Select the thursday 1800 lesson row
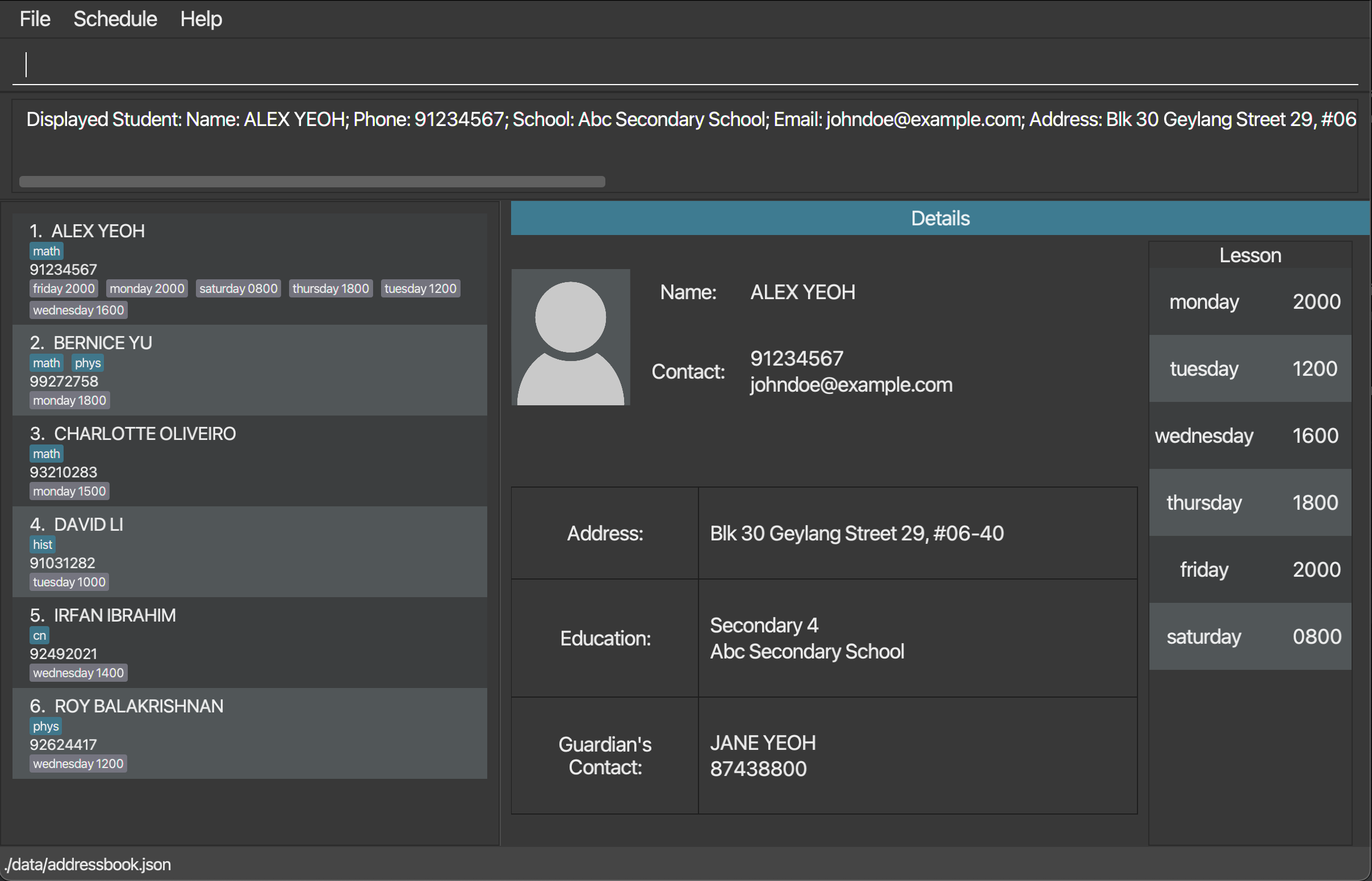The image size is (1372, 881). point(1250,502)
